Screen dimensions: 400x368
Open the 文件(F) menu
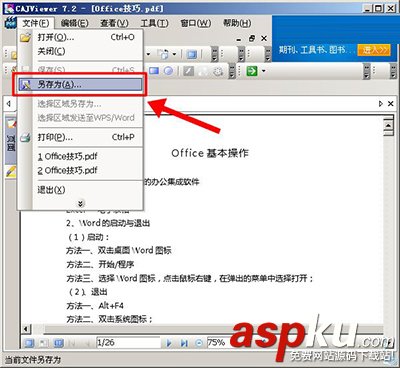coord(36,23)
